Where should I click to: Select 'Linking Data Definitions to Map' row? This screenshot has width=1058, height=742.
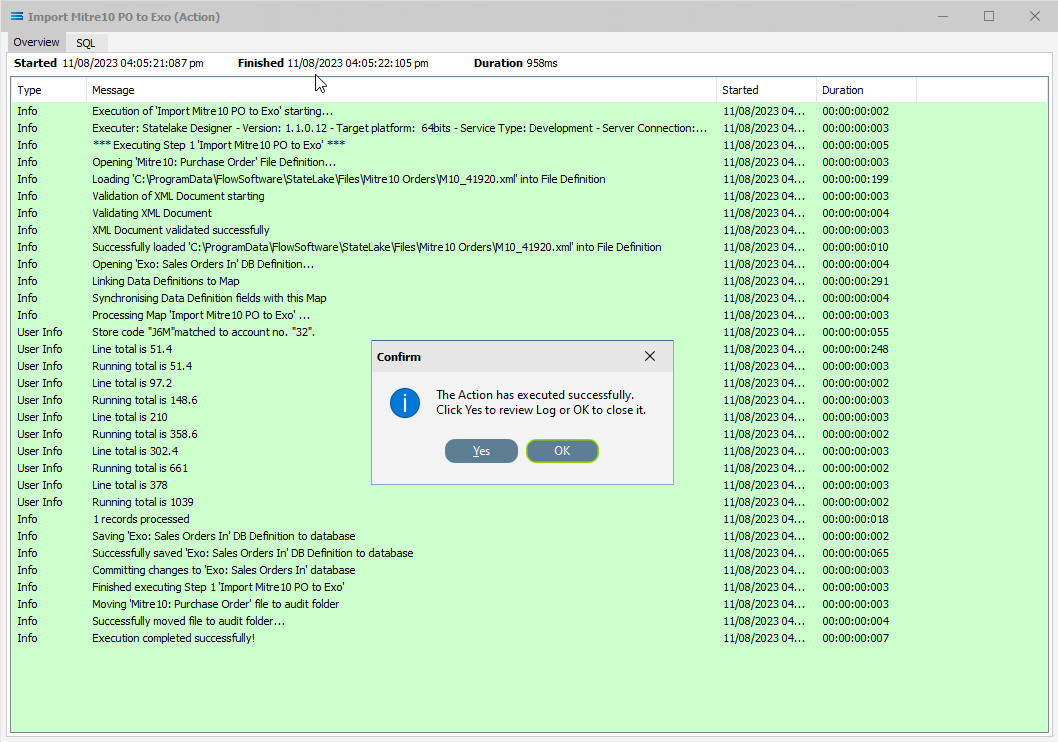(529, 281)
